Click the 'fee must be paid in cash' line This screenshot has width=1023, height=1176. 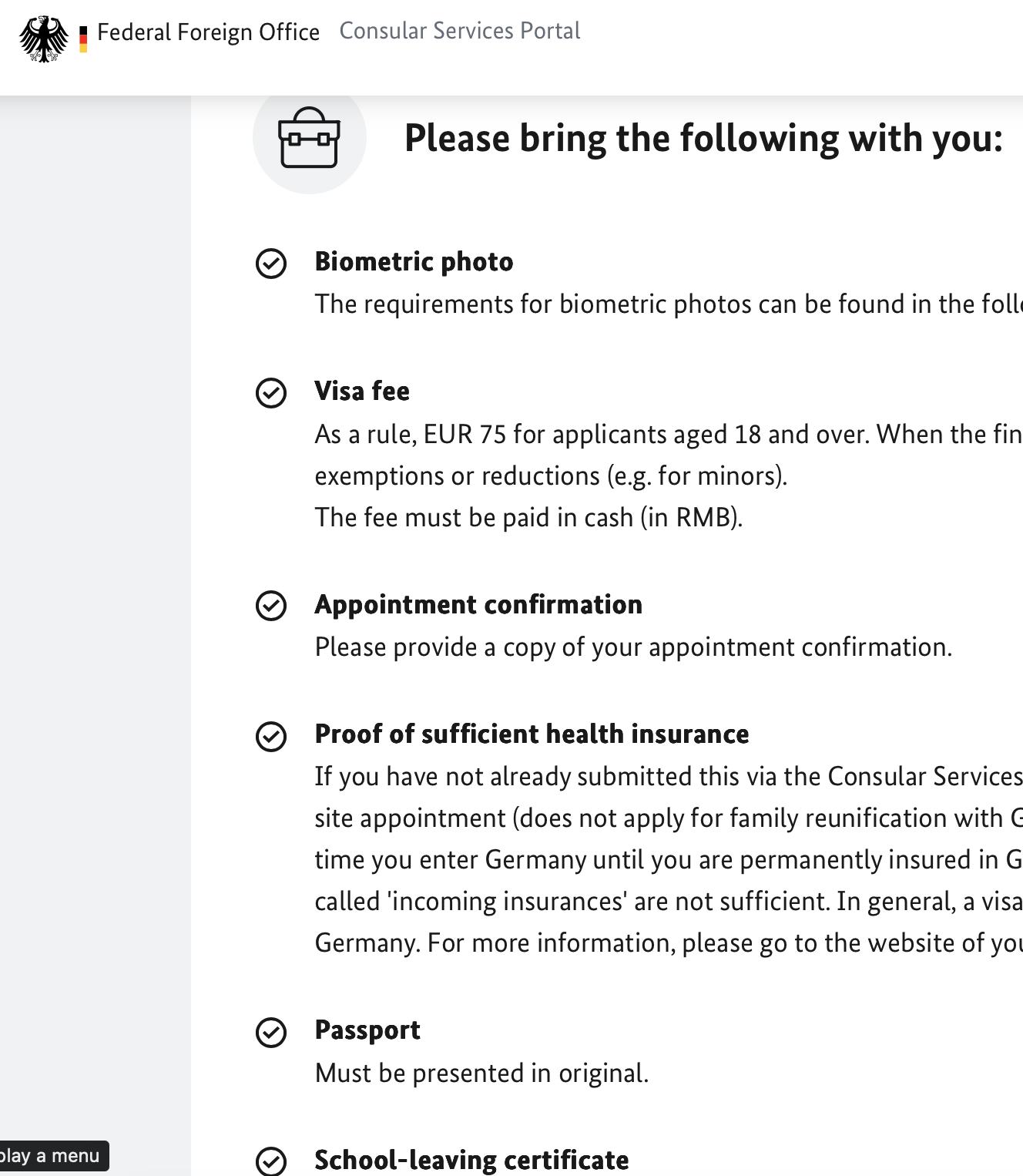point(528,518)
